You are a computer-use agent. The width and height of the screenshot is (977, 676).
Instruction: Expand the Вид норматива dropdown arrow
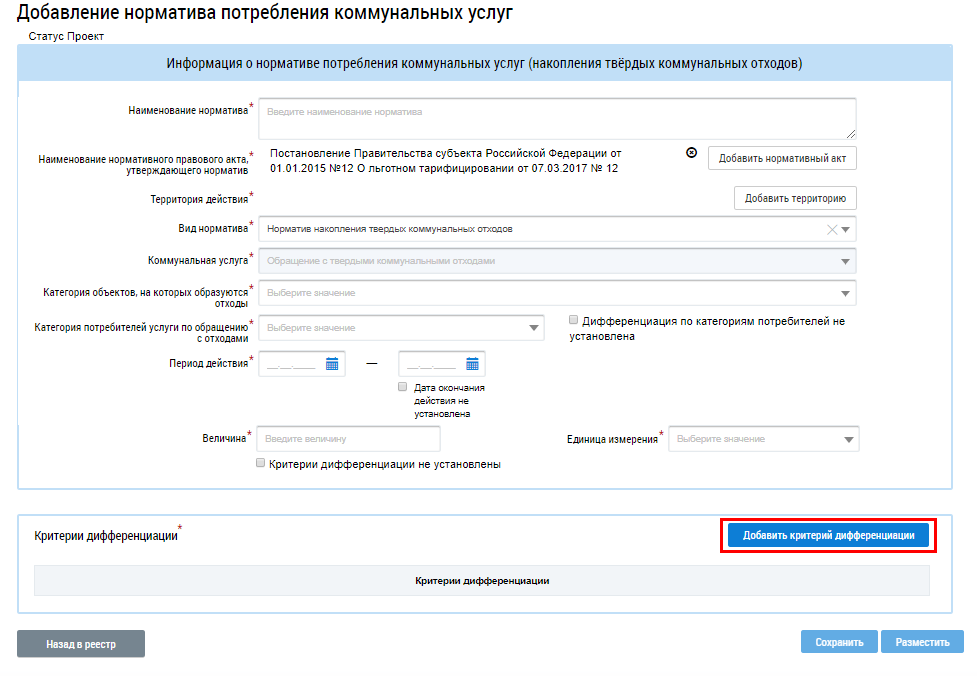pos(846,229)
